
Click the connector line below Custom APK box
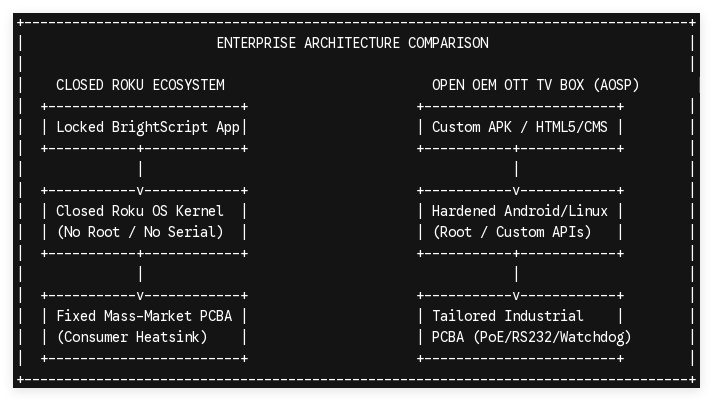[517, 169]
